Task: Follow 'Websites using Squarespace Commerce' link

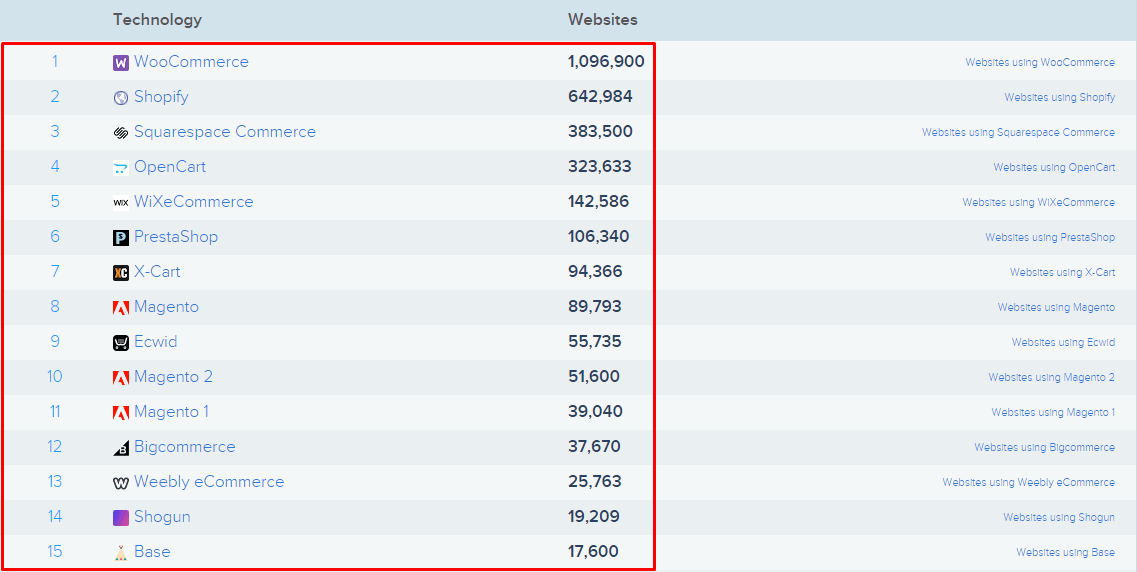Action: (1018, 133)
